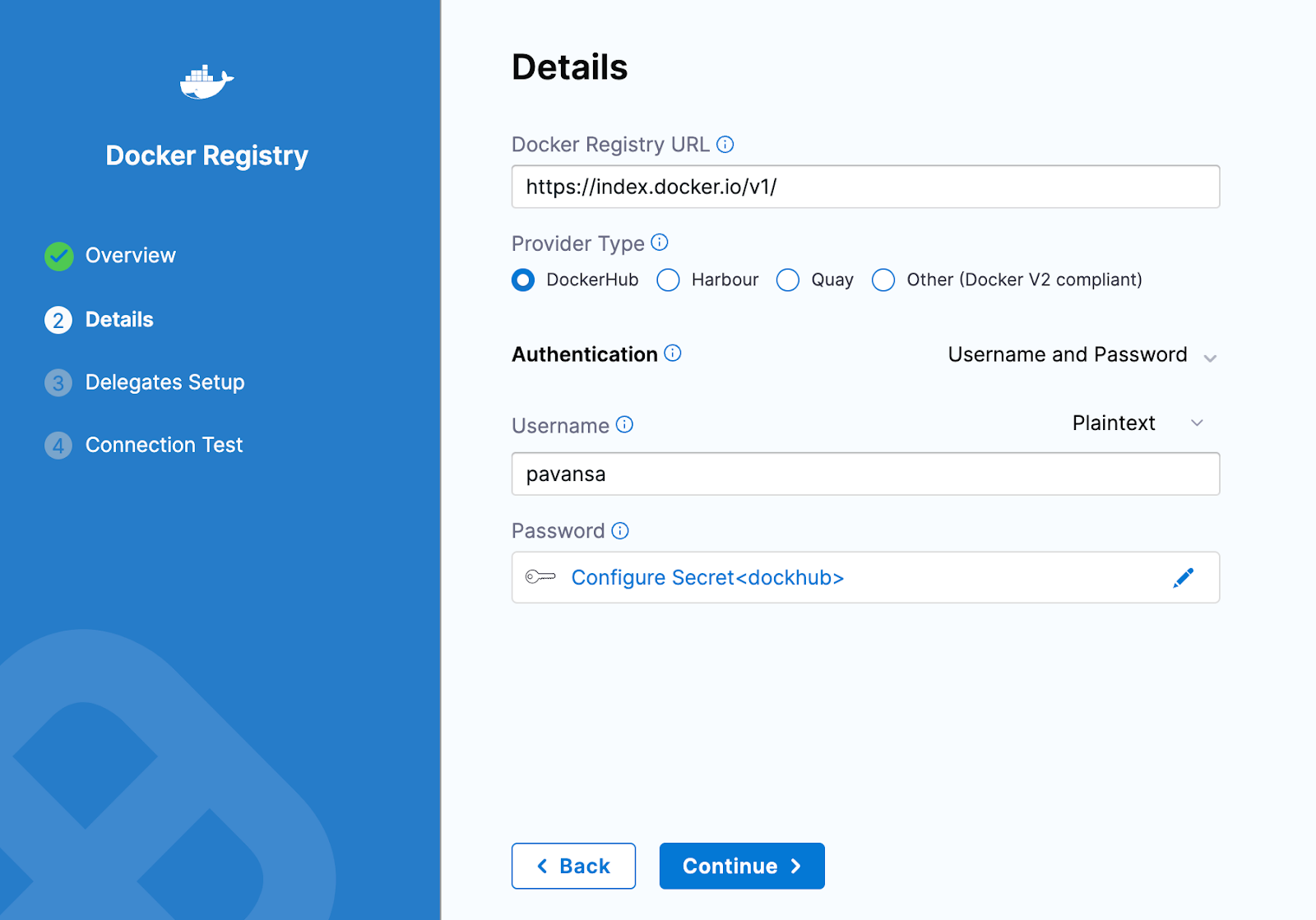Click the step 2 circle icon
Viewport: 1316px width, 920px height.
coord(58,320)
